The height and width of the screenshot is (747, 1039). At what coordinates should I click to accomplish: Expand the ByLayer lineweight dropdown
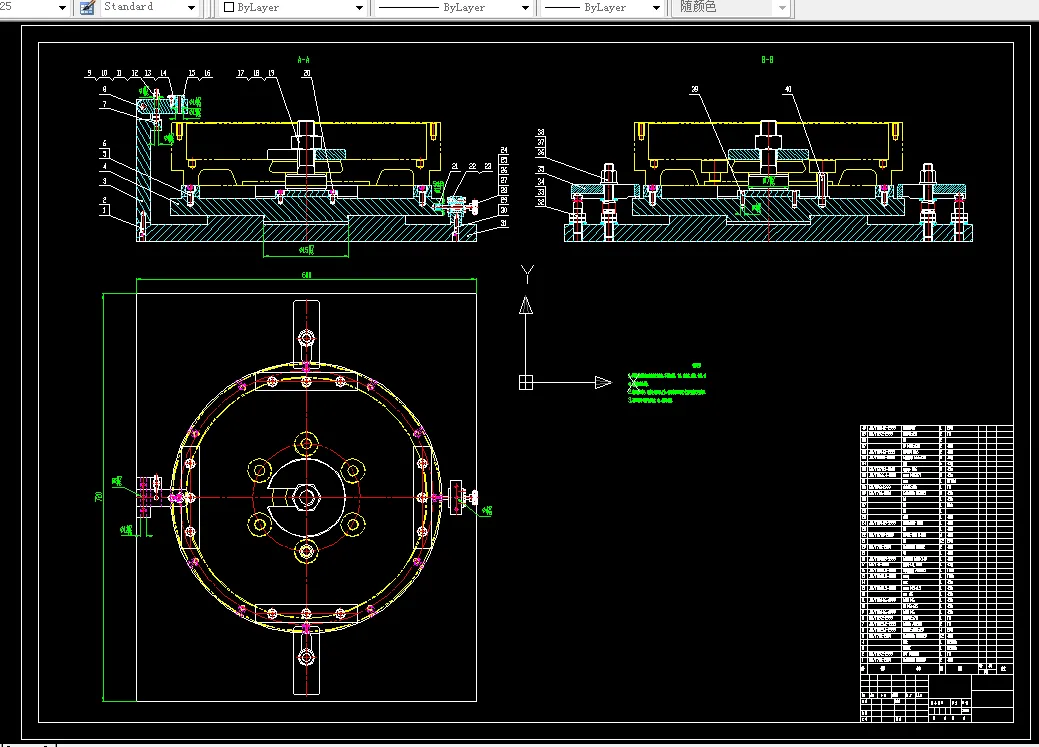coord(656,8)
